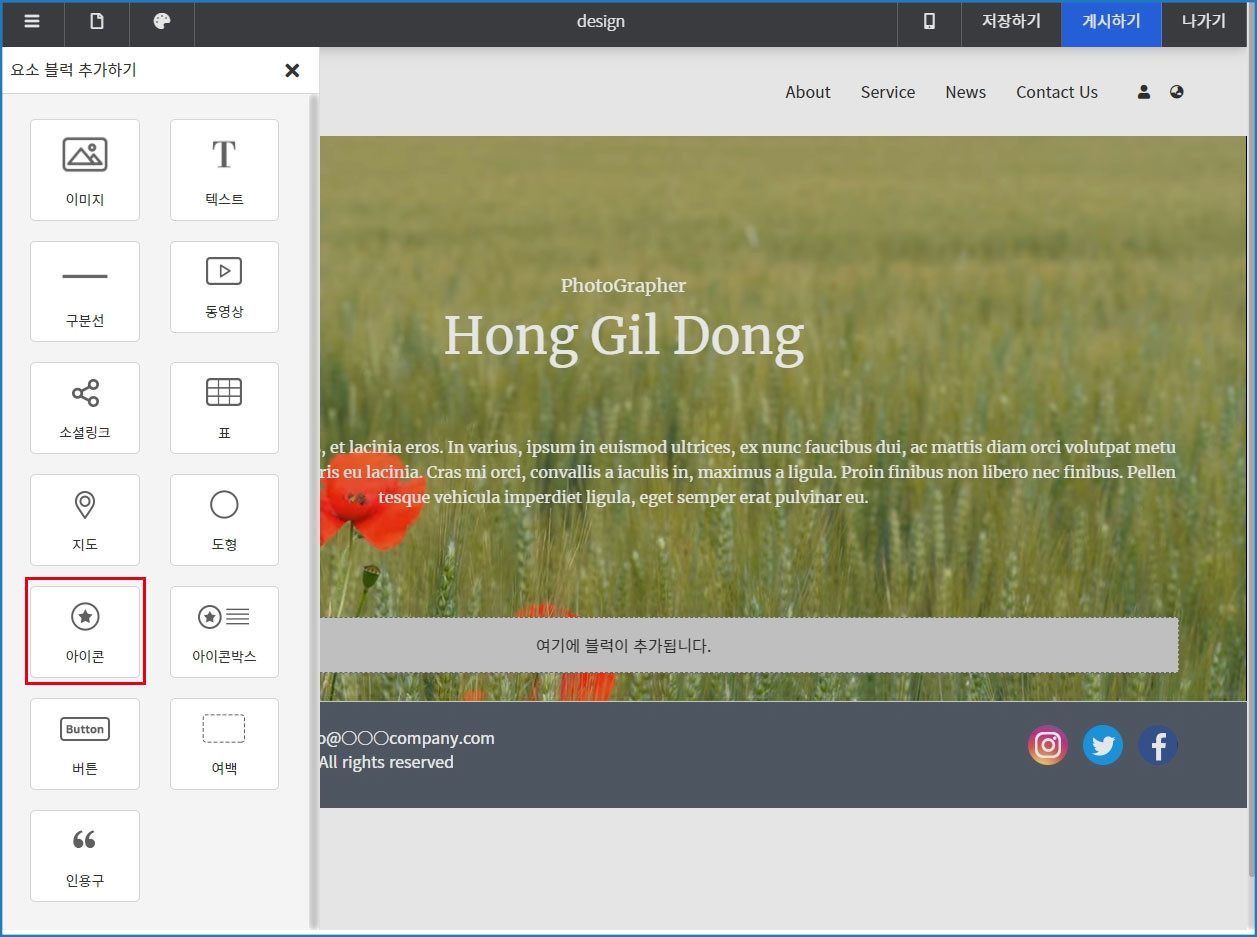Open the Contact Us menu item
Screen dimensions: 1257x937
1056,92
